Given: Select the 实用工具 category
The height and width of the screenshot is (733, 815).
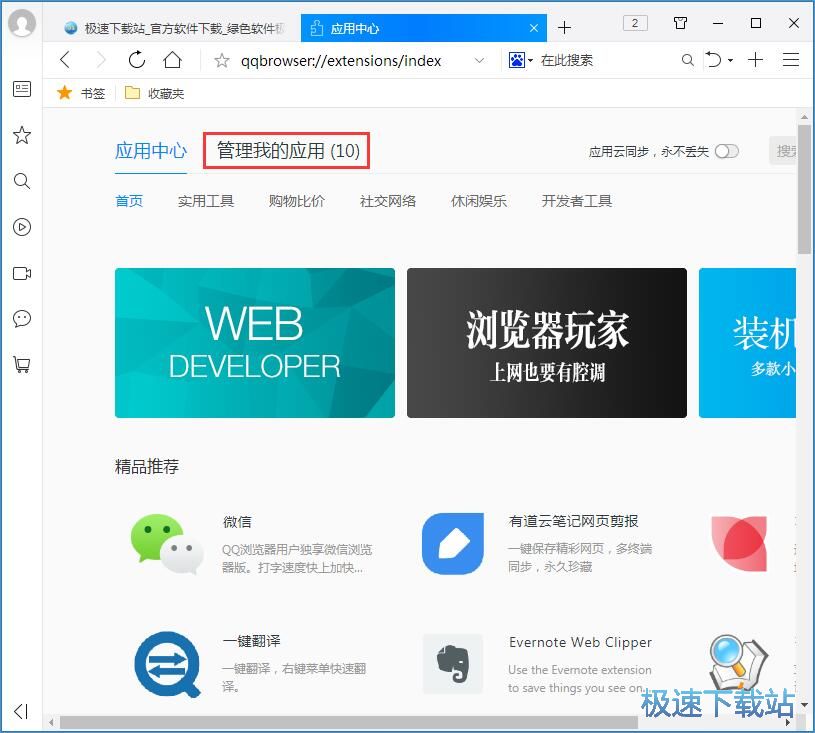Looking at the screenshot, I should pyautogui.click(x=206, y=201).
